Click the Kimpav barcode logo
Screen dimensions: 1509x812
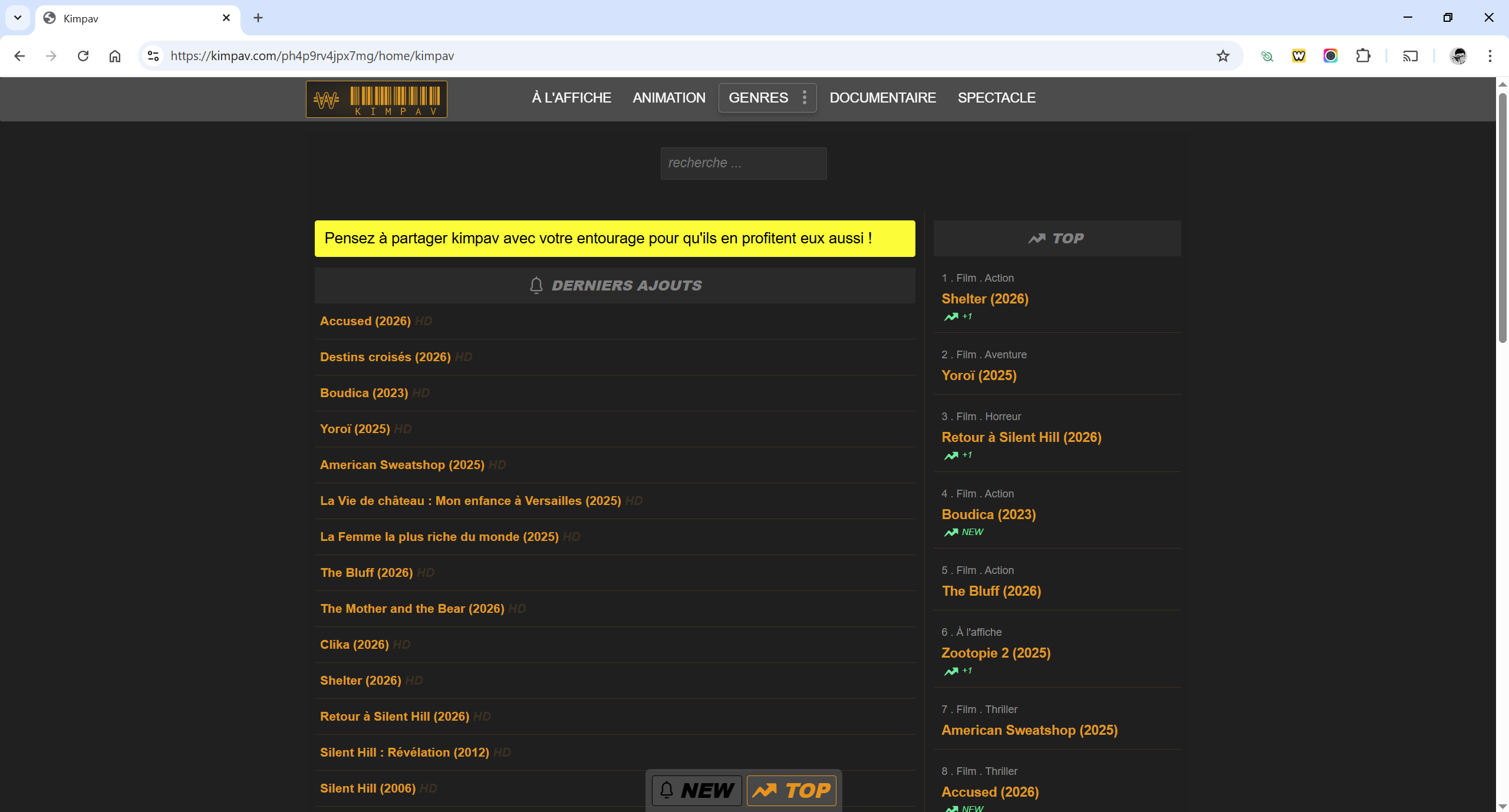[x=376, y=99]
